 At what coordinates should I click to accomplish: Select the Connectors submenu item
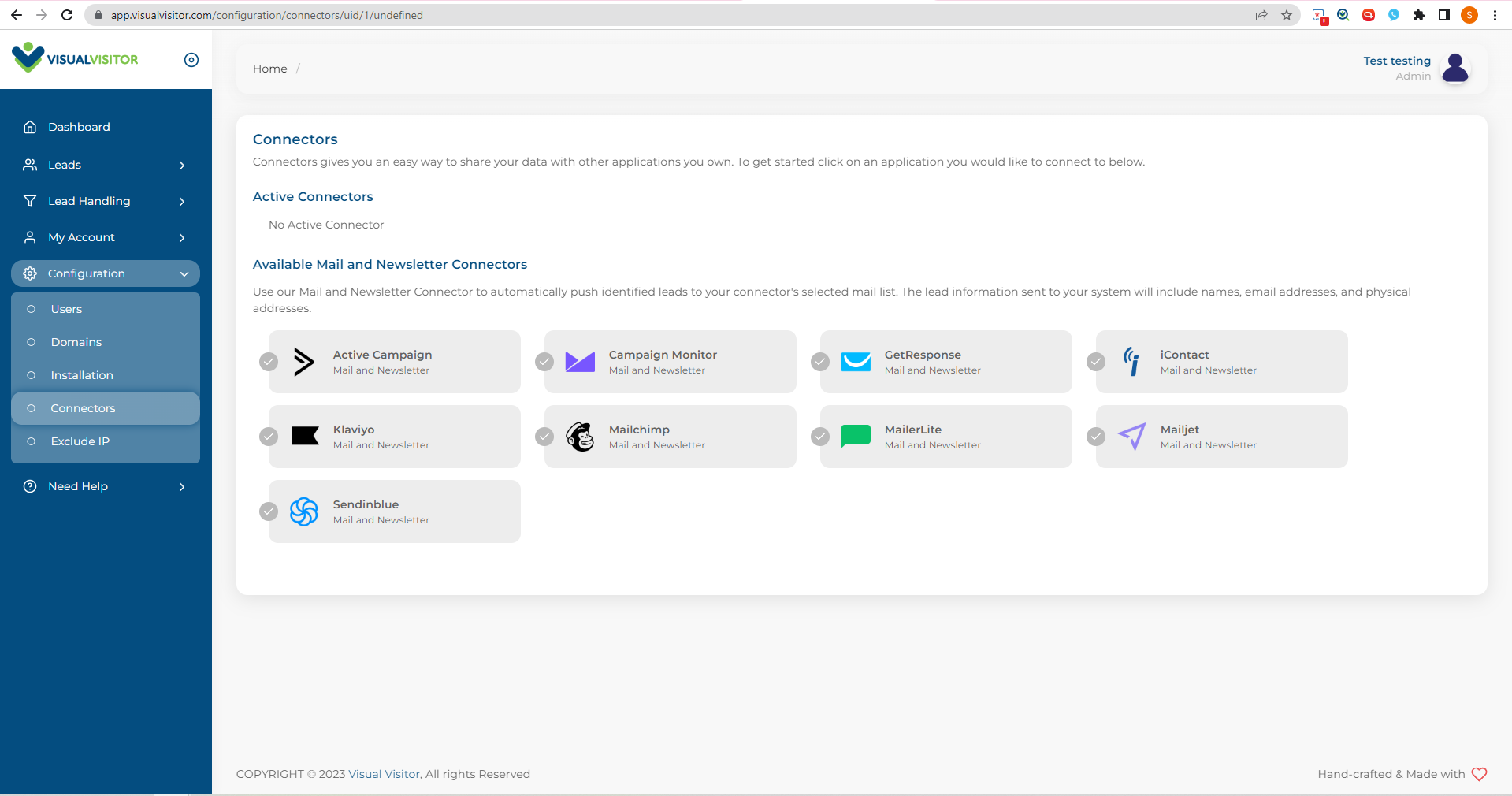[x=106, y=408]
